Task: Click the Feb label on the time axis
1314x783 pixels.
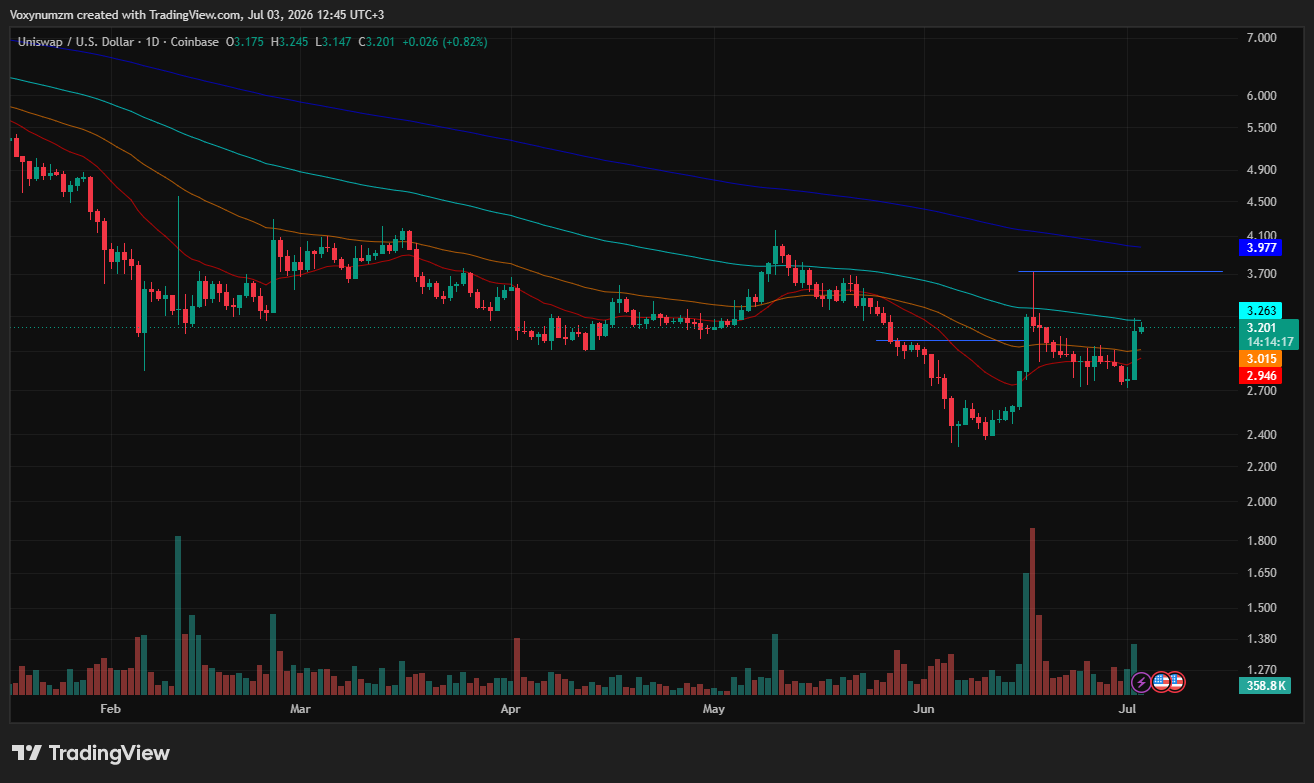Action: click(110, 709)
